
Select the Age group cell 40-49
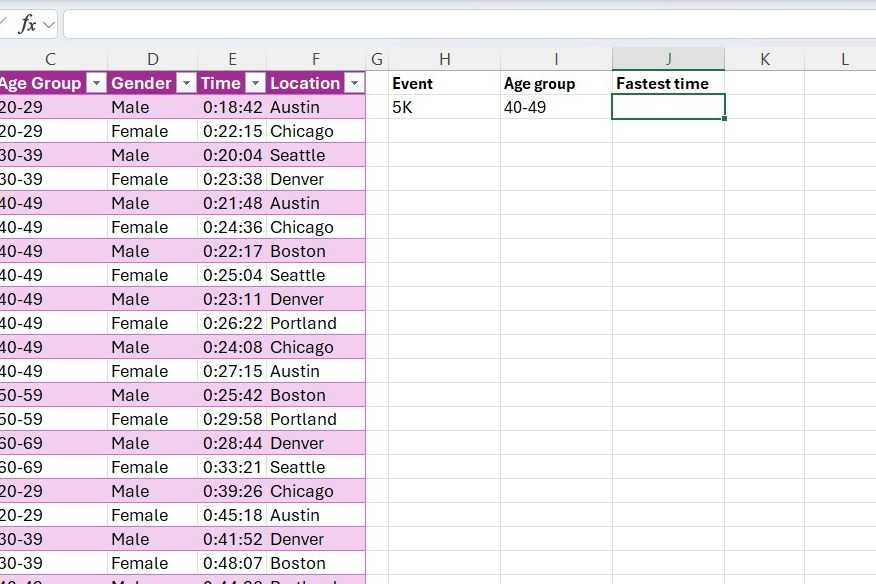556,107
